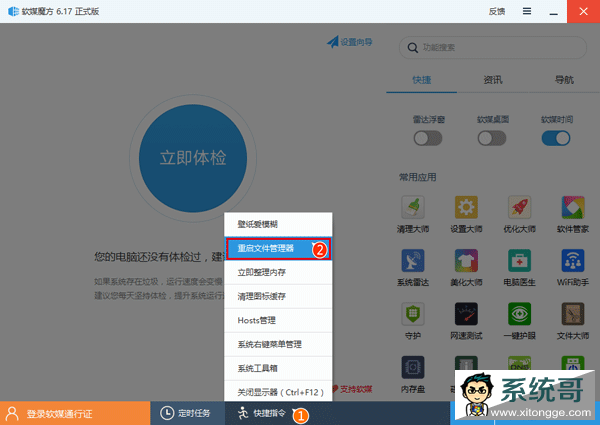Launch the 优化大师 rocket icon
This screenshot has height=425, width=600.
pyautogui.click(x=519, y=207)
